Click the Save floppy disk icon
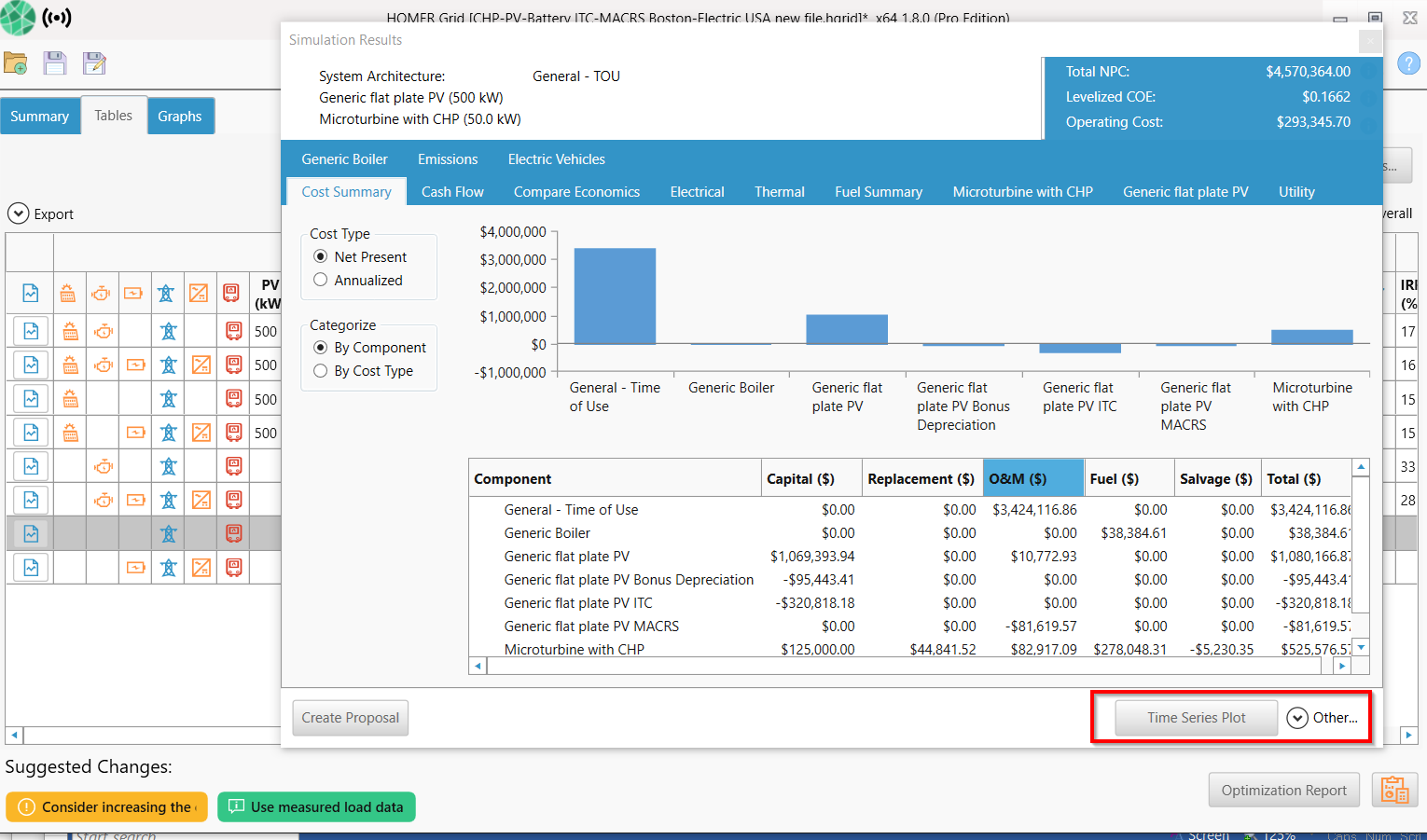 tap(55, 63)
